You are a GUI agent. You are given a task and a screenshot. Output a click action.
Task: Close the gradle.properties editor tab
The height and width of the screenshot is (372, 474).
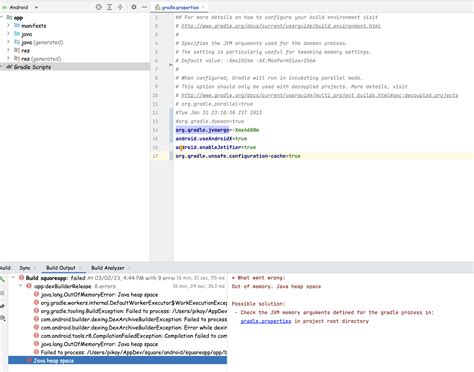(203, 7)
